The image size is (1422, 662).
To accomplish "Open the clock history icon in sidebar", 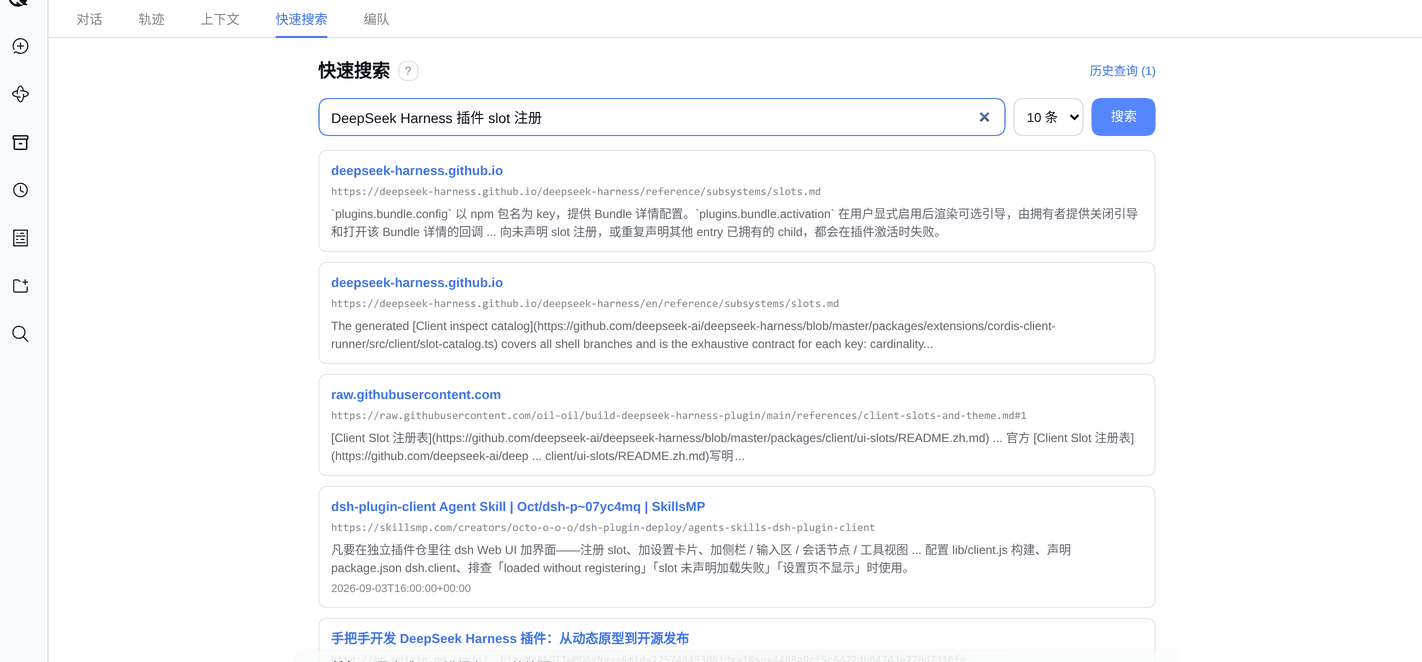I will pyautogui.click(x=20, y=190).
